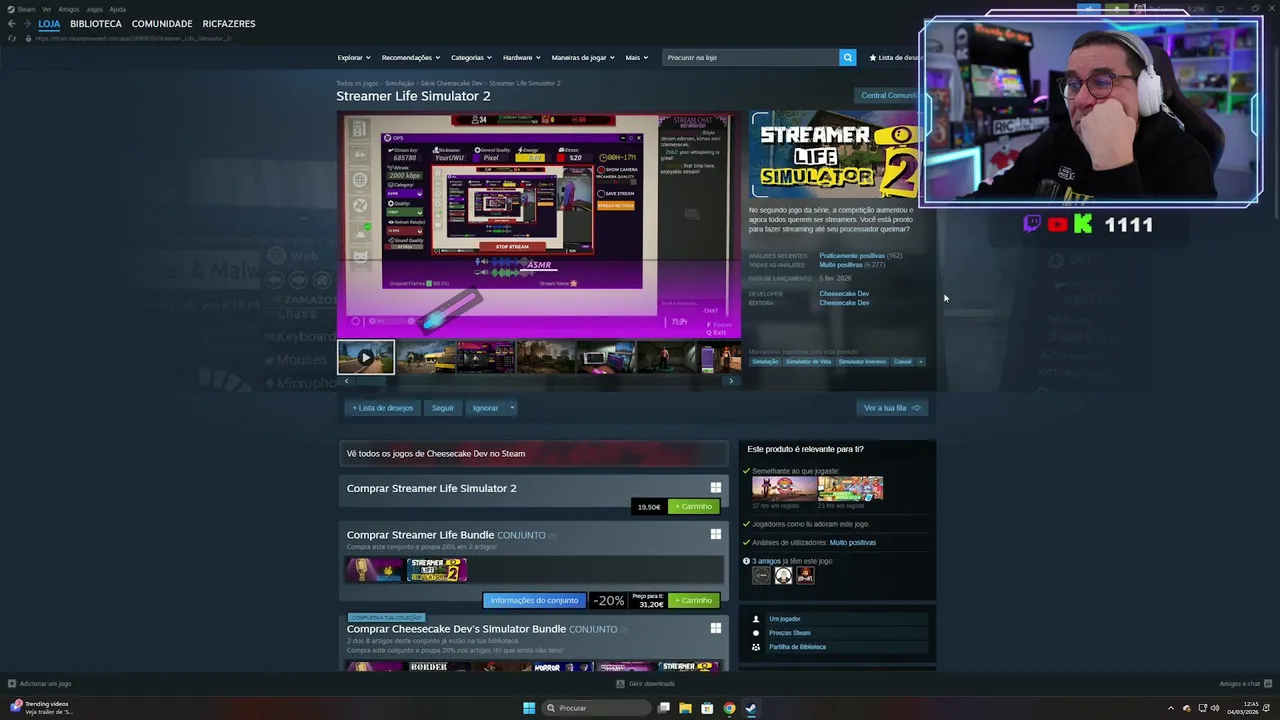
Task: Click the Windows icon in Cheesecake Dev's Simulator Bundle row
Action: click(715, 628)
